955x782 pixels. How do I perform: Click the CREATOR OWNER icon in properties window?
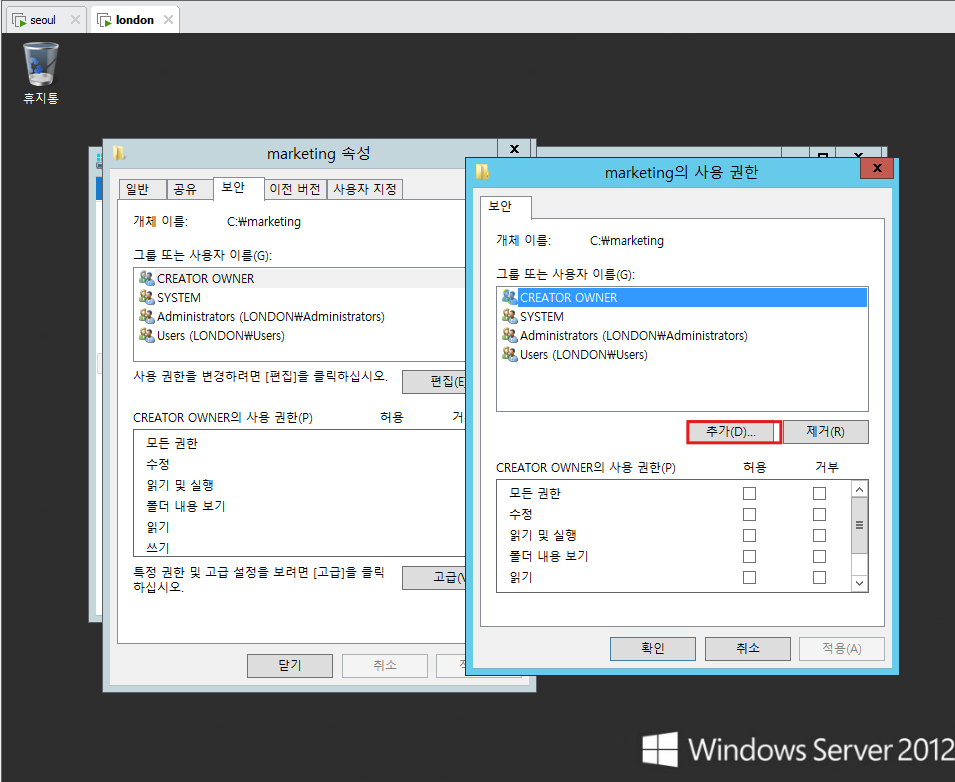click(x=146, y=278)
